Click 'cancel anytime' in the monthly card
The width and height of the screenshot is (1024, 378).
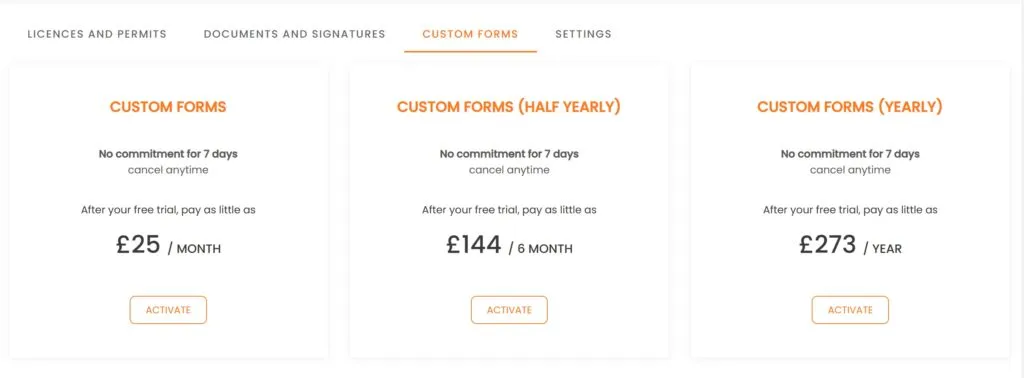(168, 170)
